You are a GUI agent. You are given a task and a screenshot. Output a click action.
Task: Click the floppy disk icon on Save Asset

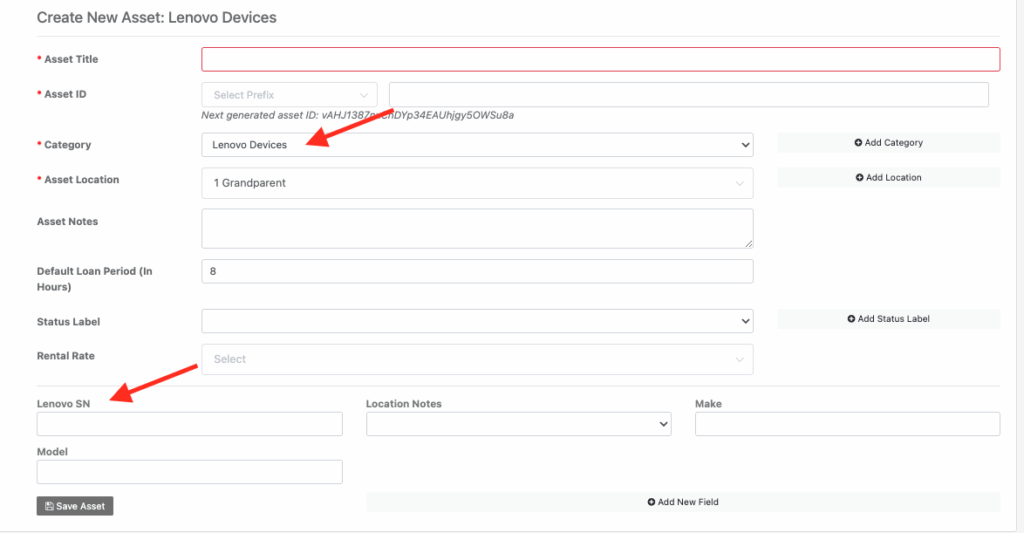[x=49, y=507]
